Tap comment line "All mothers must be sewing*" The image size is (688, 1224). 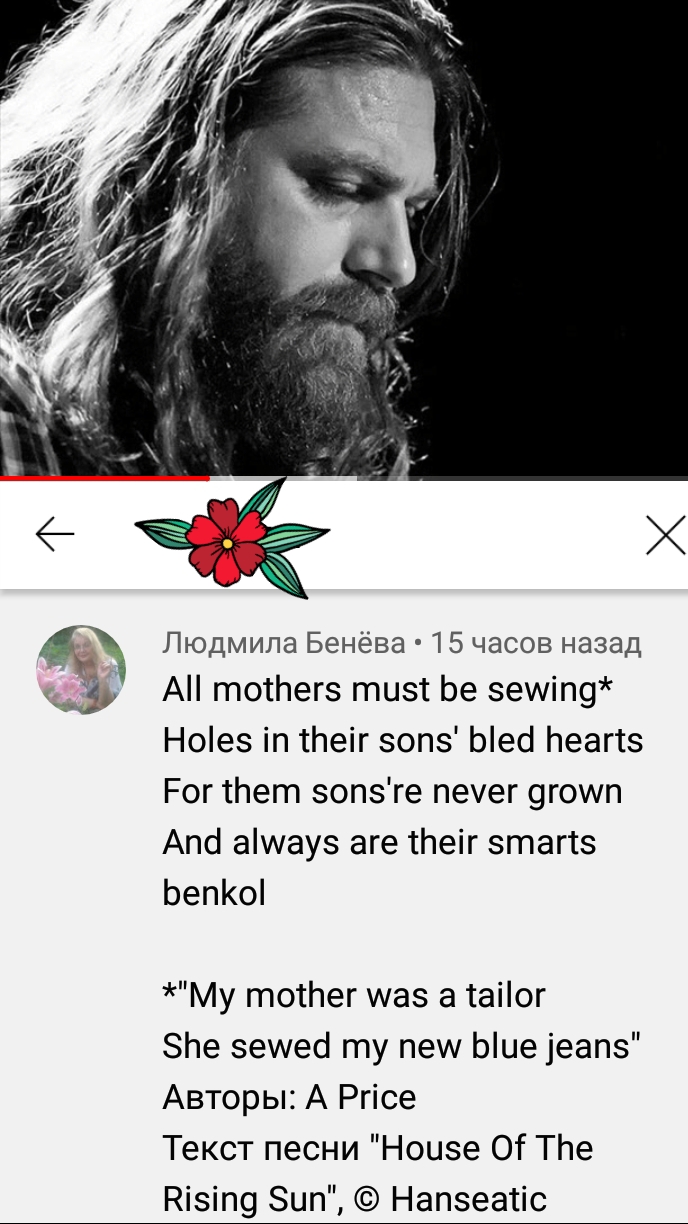click(x=388, y=689)
